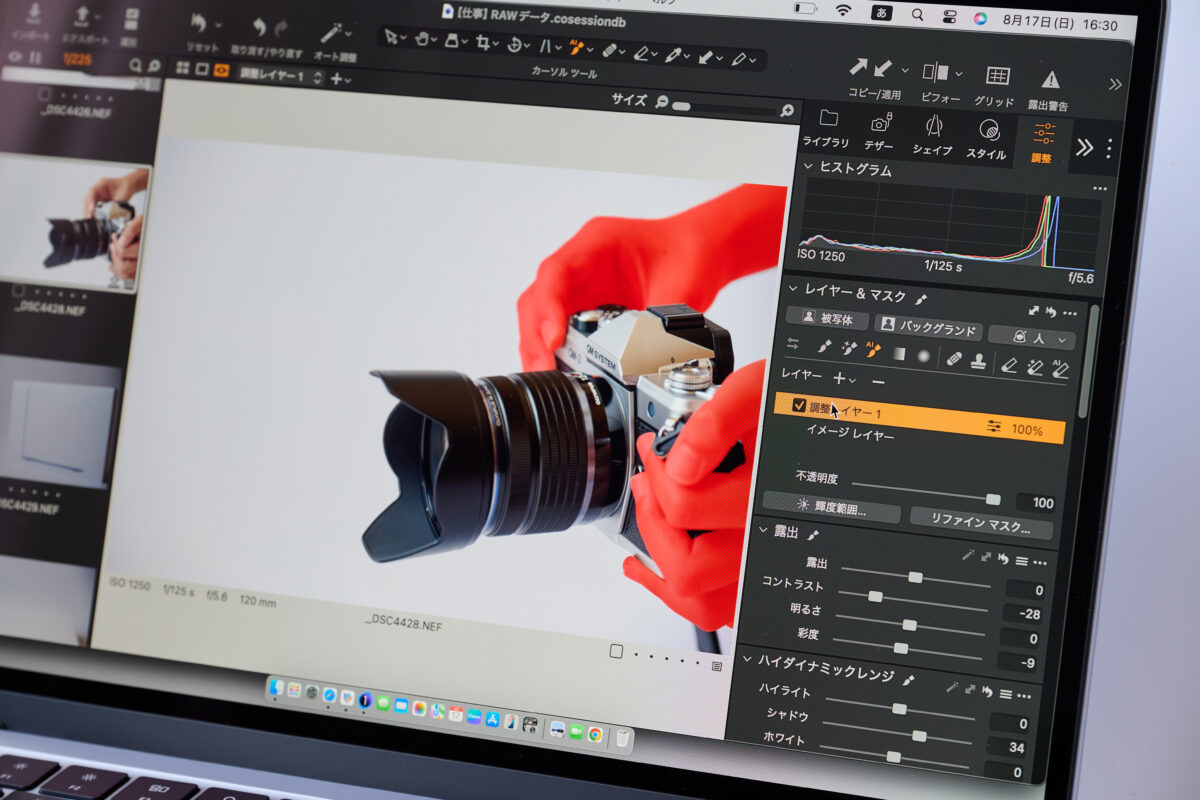Viewport: 1200px width, 800px height.
Task: Click the Opacity (不透明度) slider handle
Action: (x=992, y=499)
